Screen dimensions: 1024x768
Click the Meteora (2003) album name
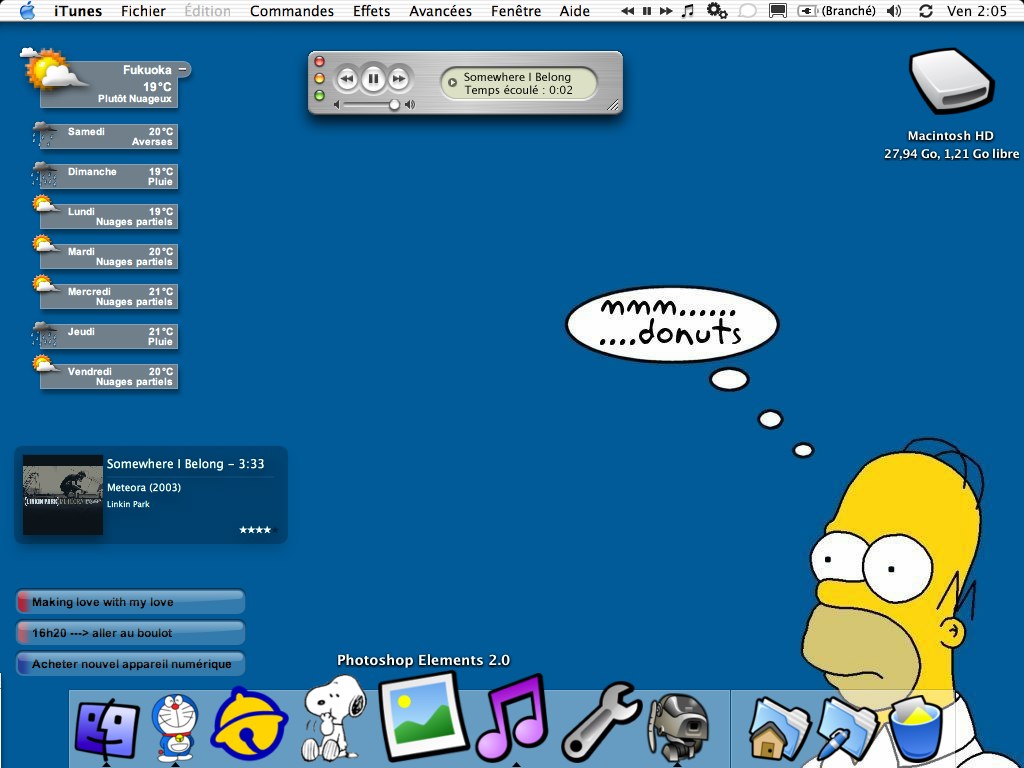pyautogui.click(x=144, y=487)
